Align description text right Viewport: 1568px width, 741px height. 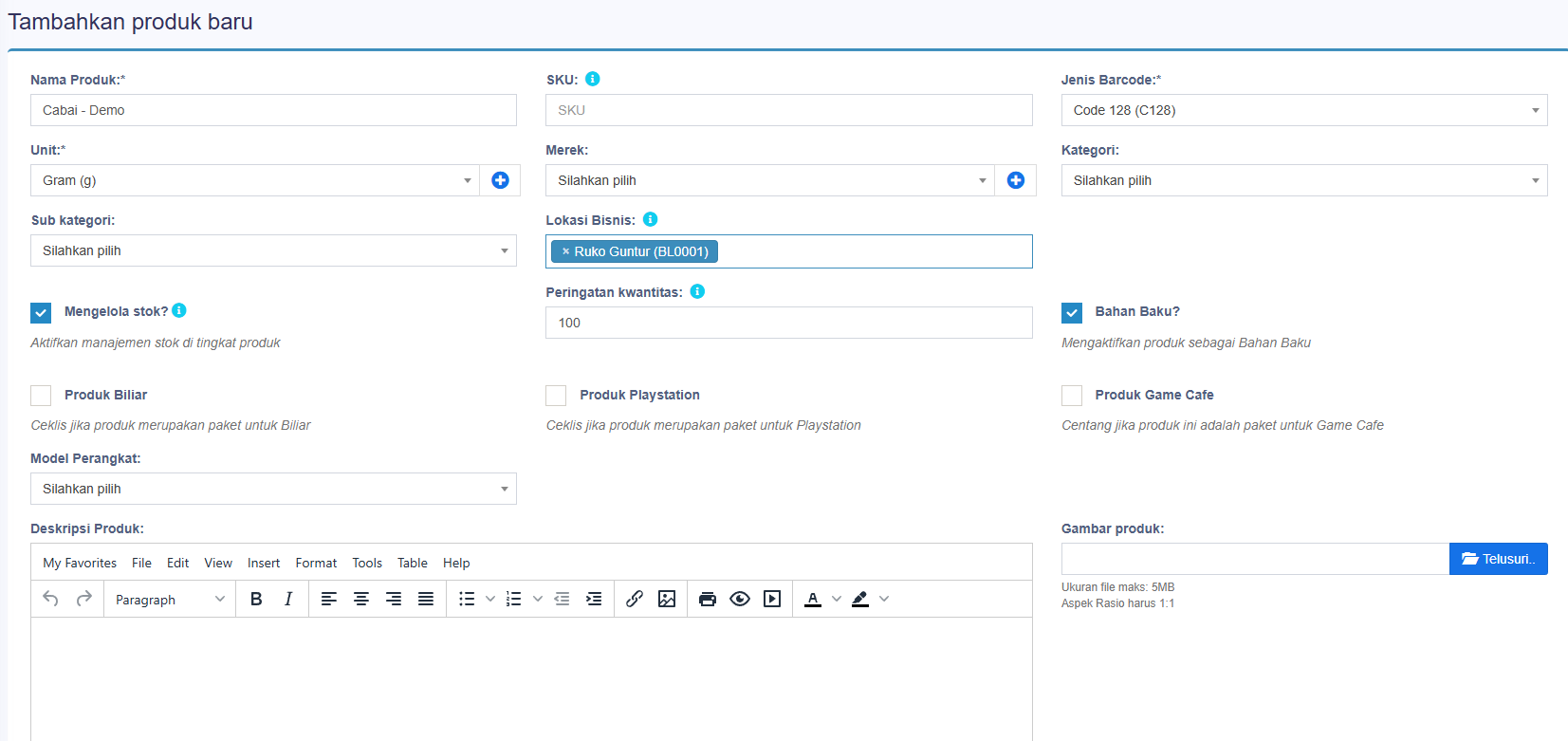point(394,599)
